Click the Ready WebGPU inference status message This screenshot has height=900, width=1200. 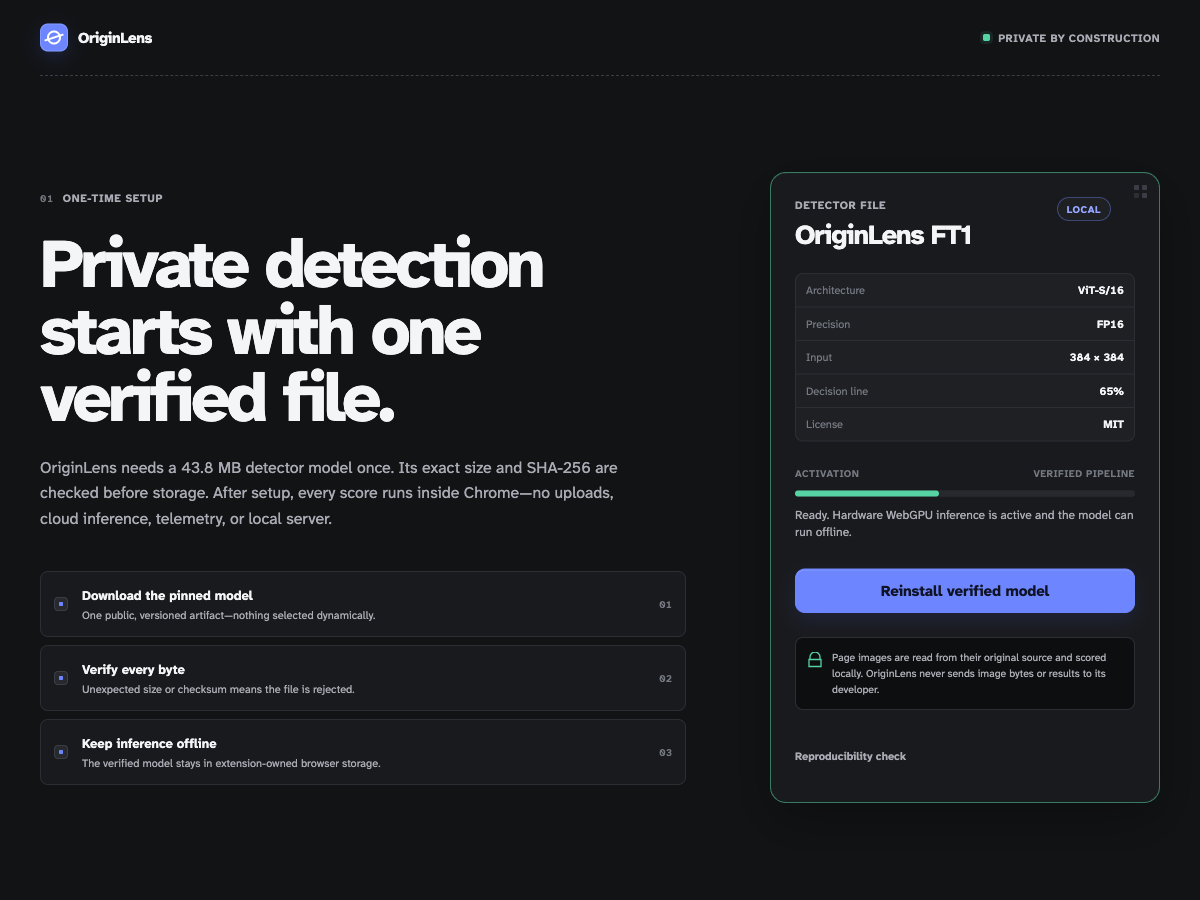pyautogui.click(x=964, y=524)
